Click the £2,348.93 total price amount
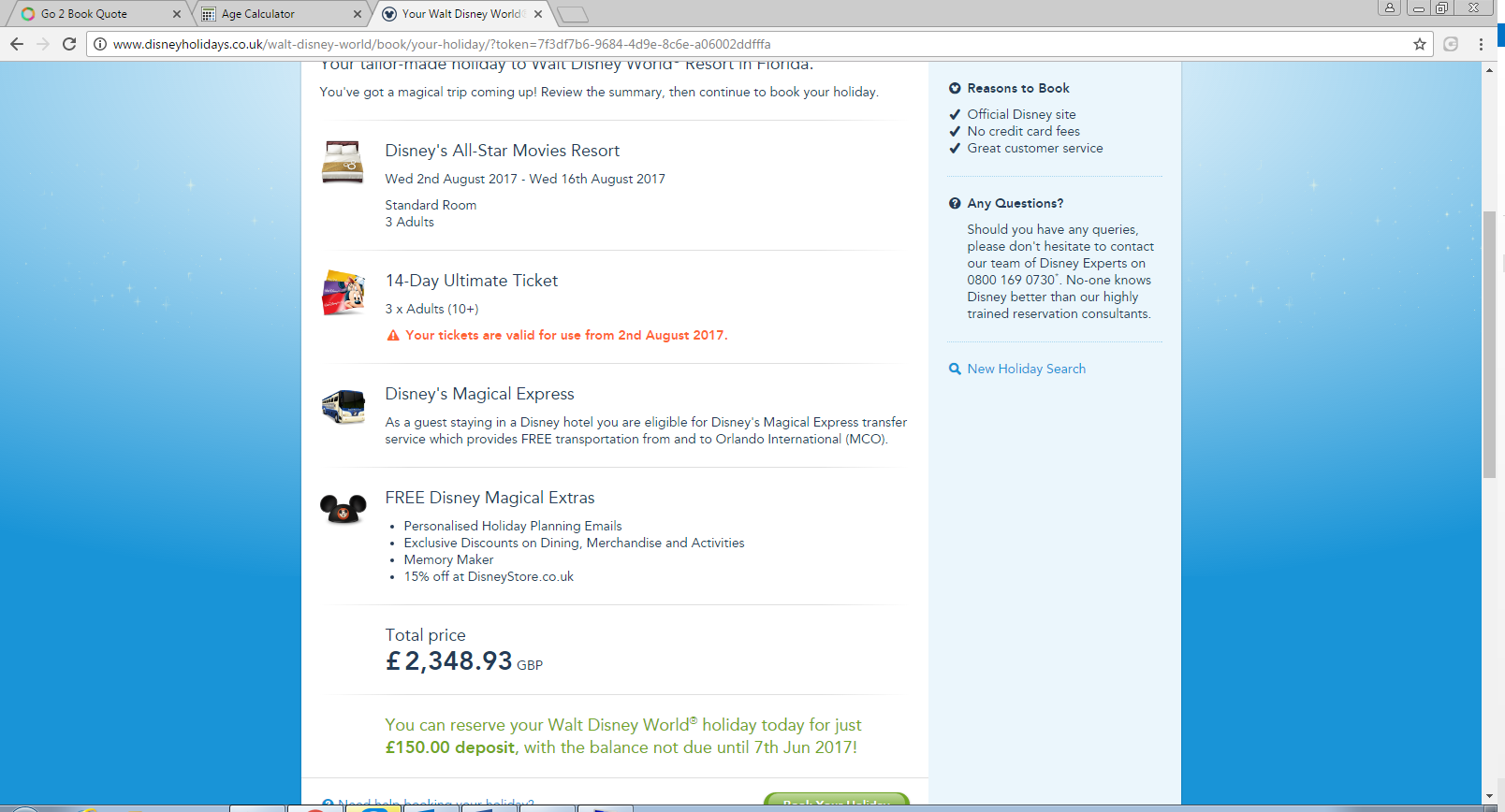1505x812 pixels. (x=449, y=661)
